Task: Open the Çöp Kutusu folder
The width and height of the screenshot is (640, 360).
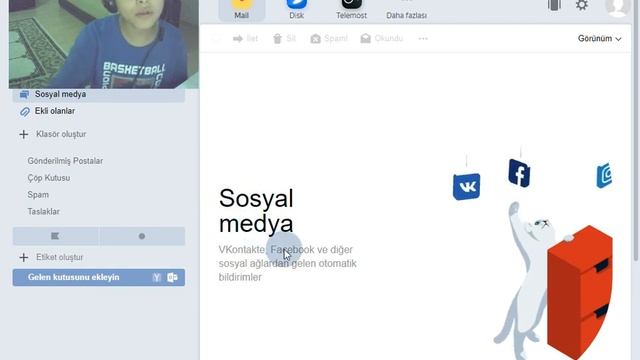Action: pyautogui.click(x=49, y=178)
